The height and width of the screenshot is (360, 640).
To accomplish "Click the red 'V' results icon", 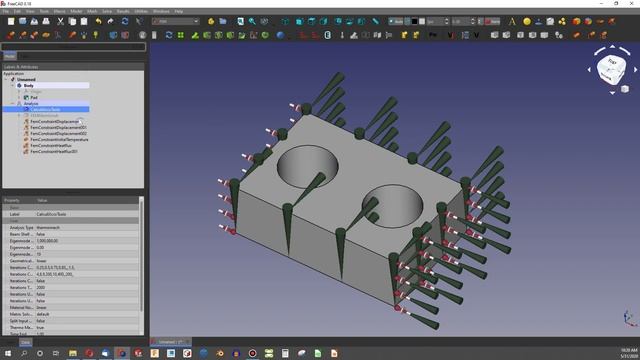I will (450, 35).
